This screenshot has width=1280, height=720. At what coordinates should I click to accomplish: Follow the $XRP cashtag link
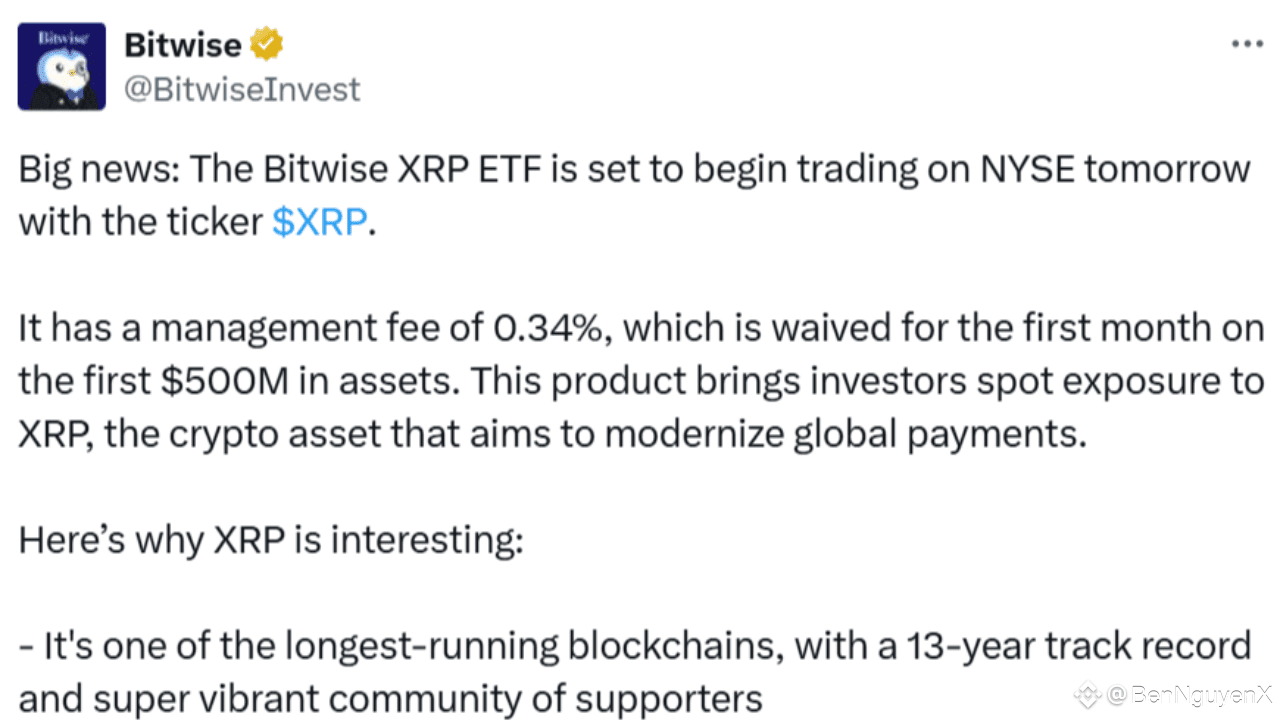point(319,222)
